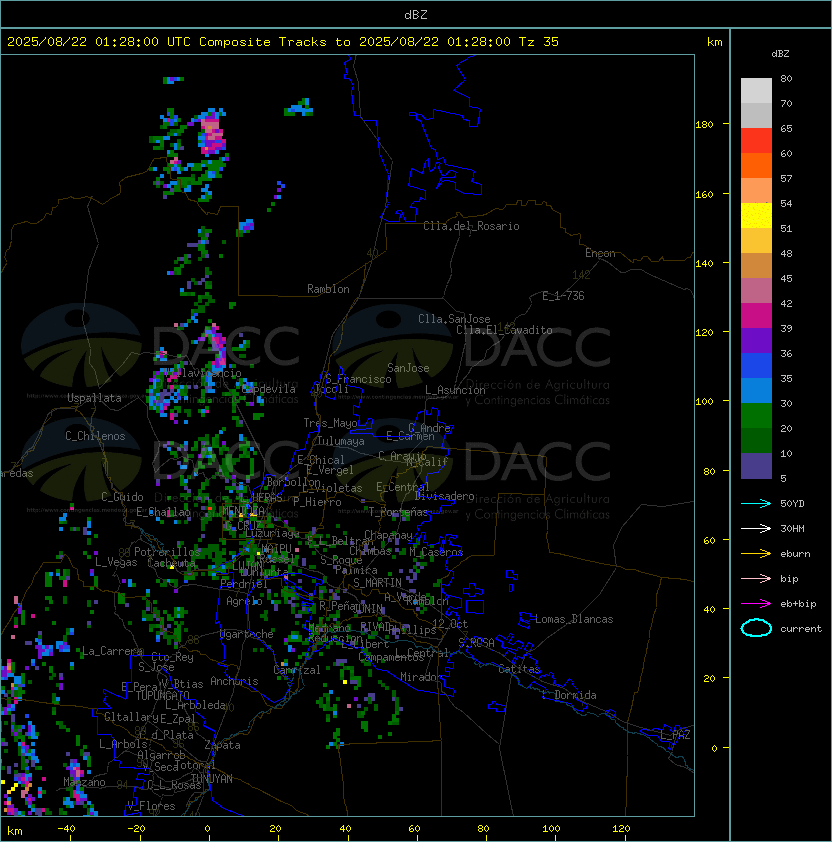The image size is (832, 842).
Task: Select the yellow eburn arrow symbol
Action: point(756,554)
